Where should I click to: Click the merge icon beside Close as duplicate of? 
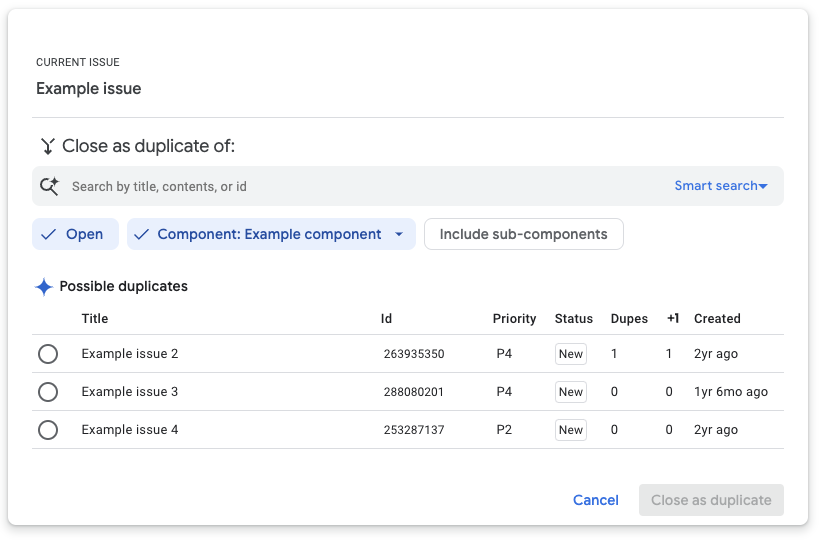tap(47, 146)
